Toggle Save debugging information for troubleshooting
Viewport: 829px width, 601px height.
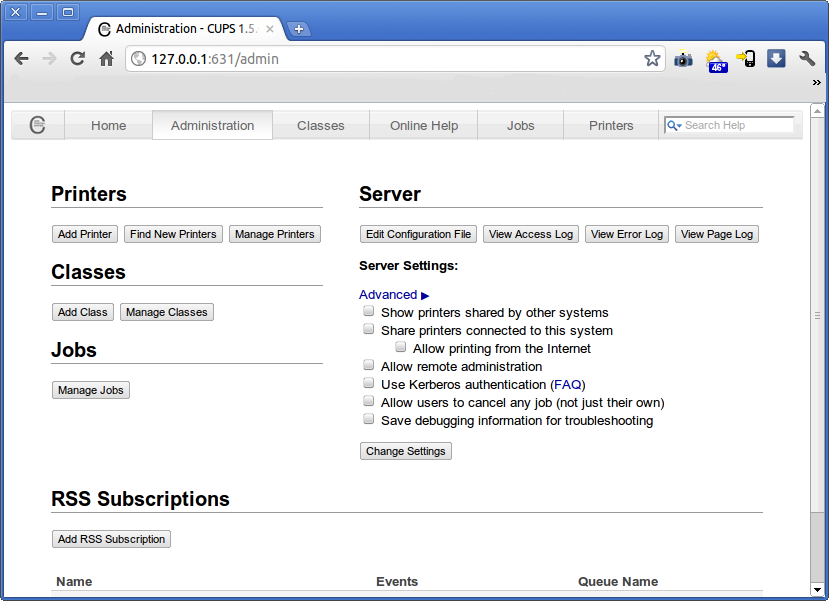(368, 420)
